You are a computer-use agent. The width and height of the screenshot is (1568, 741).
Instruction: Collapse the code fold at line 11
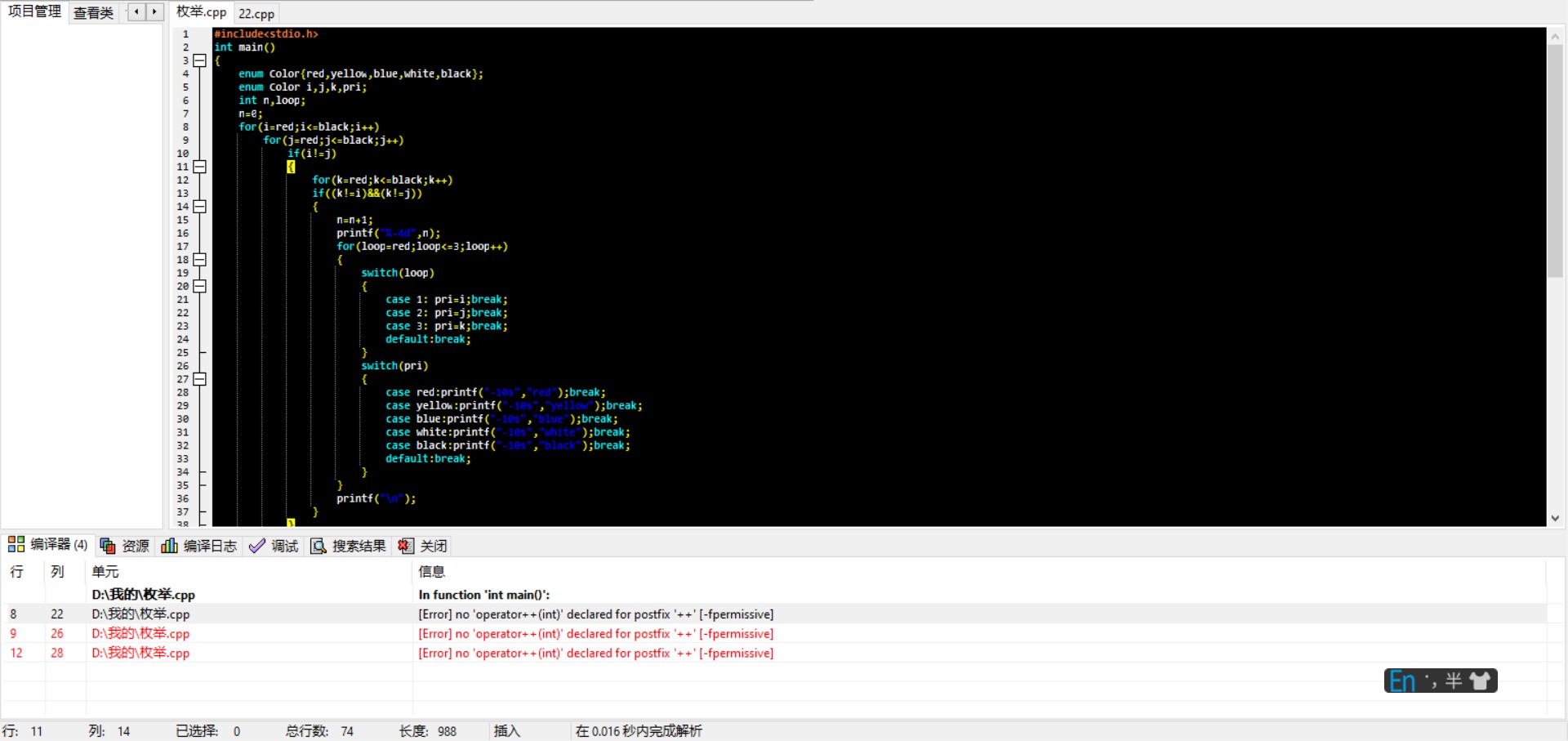[199, 167]
